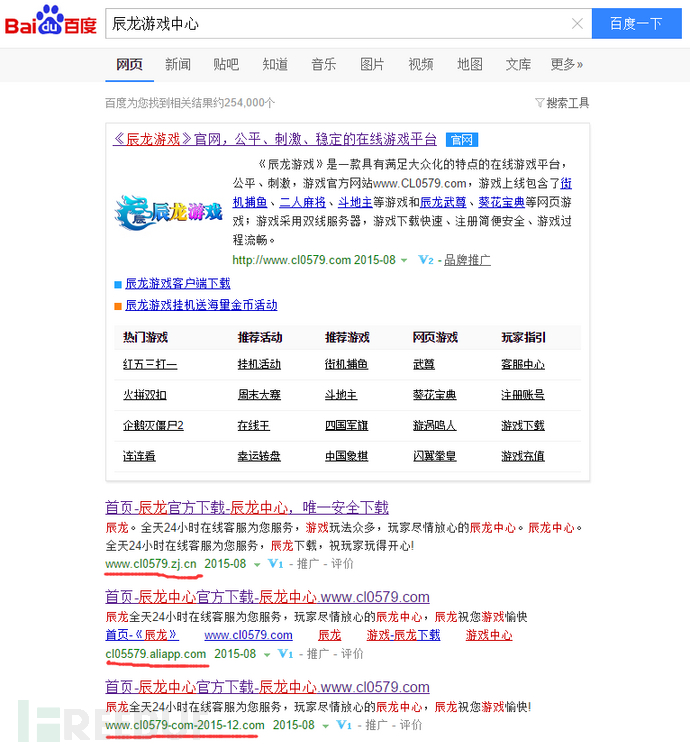Click the Baidu logo
Image resolution: width=690 pixels, height=749 pixels.
[x=50, y=21]
